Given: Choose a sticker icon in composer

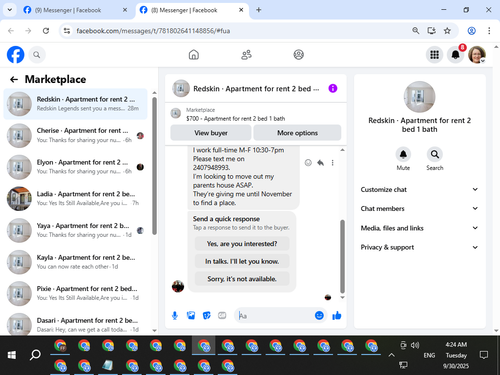Looking at the screenshot, I should pyautogui.click(x=207, y=315).
